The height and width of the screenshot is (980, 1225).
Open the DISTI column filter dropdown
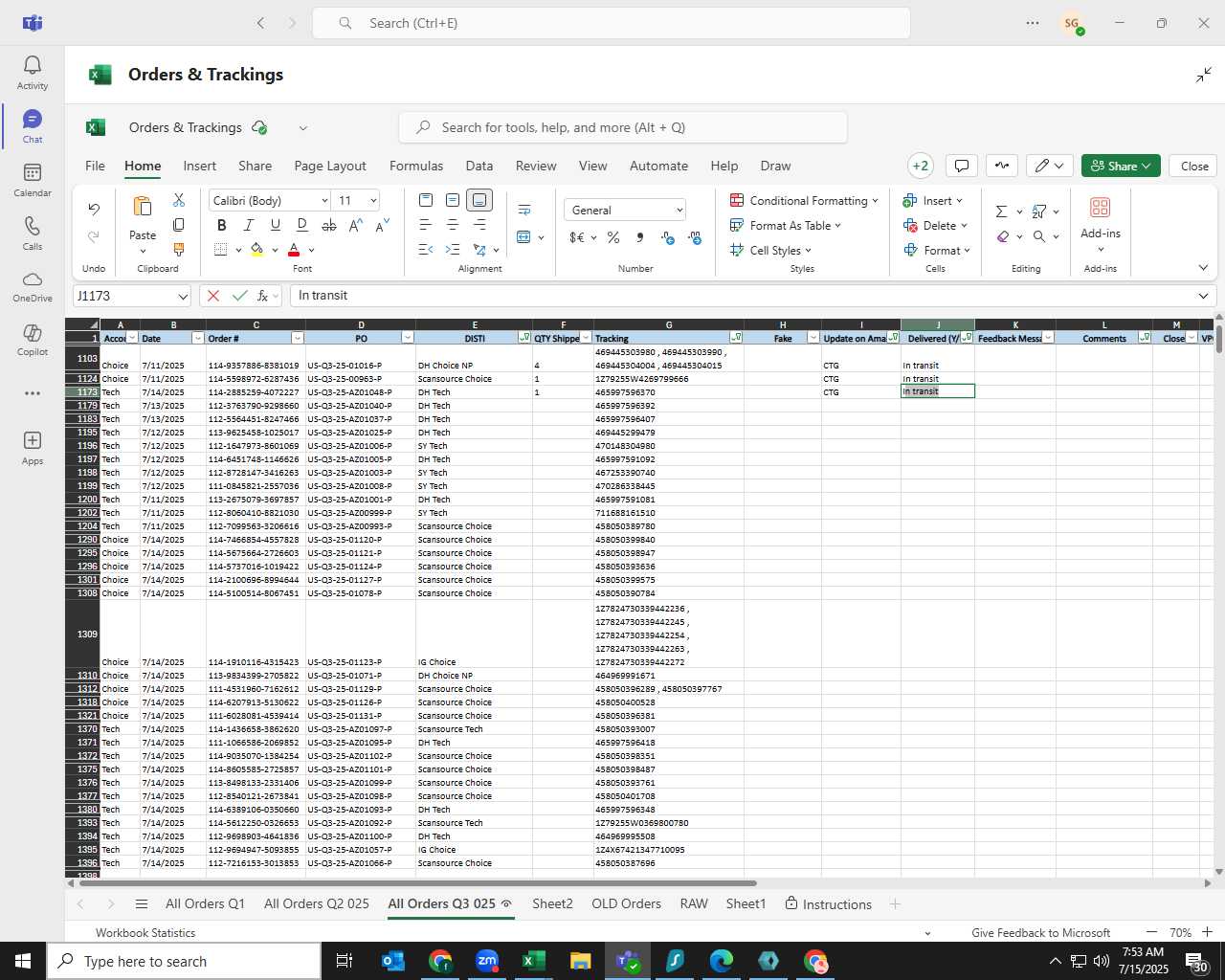tap(524, 338)
